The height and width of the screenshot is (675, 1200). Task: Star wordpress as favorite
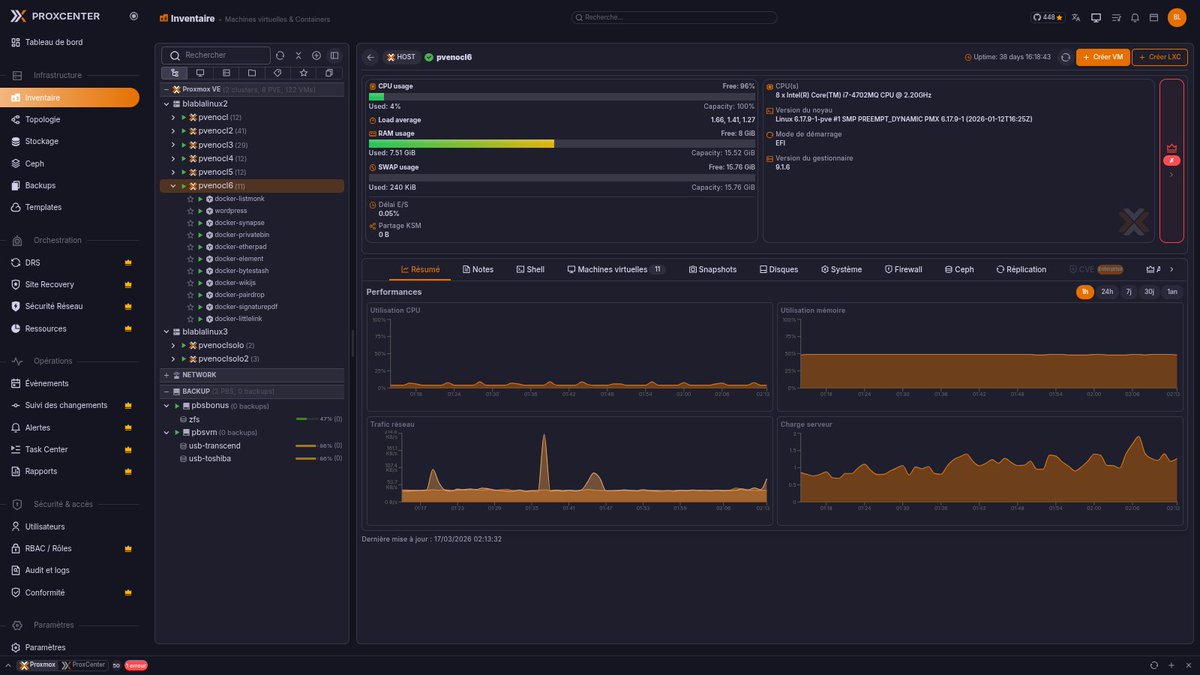190,211
